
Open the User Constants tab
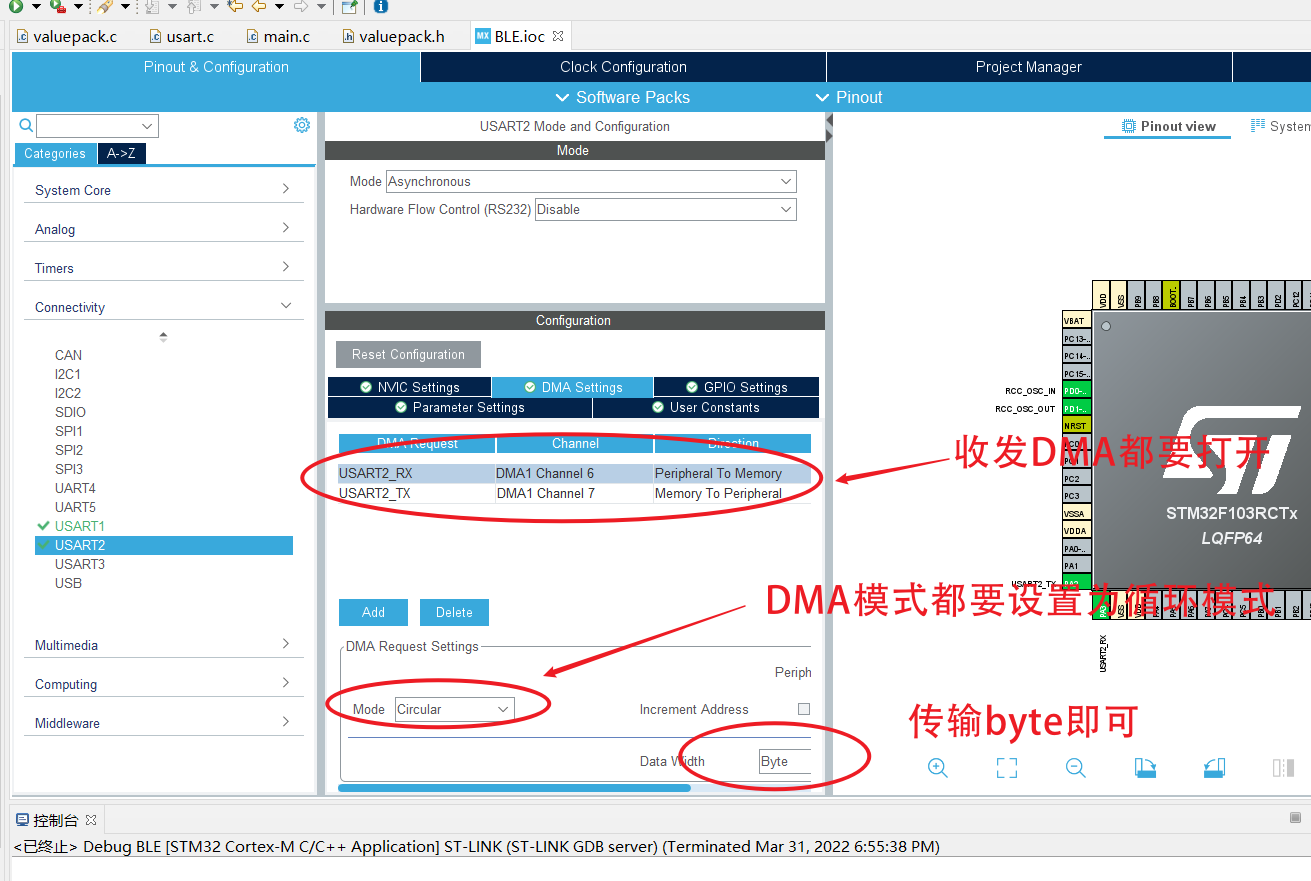706,407
